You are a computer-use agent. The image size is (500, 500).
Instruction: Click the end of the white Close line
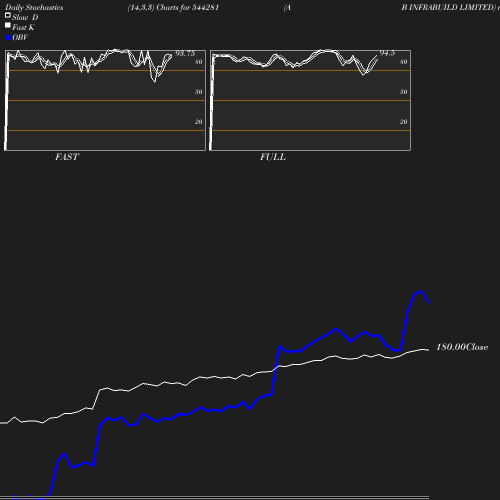(428, 350)
